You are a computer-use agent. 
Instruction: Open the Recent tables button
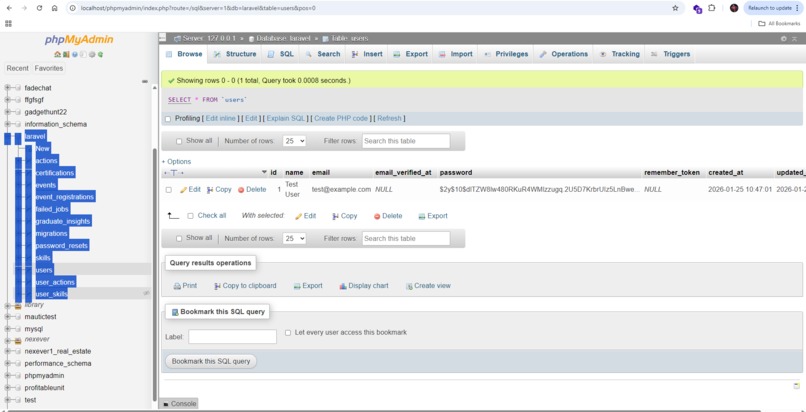(17, 68)
